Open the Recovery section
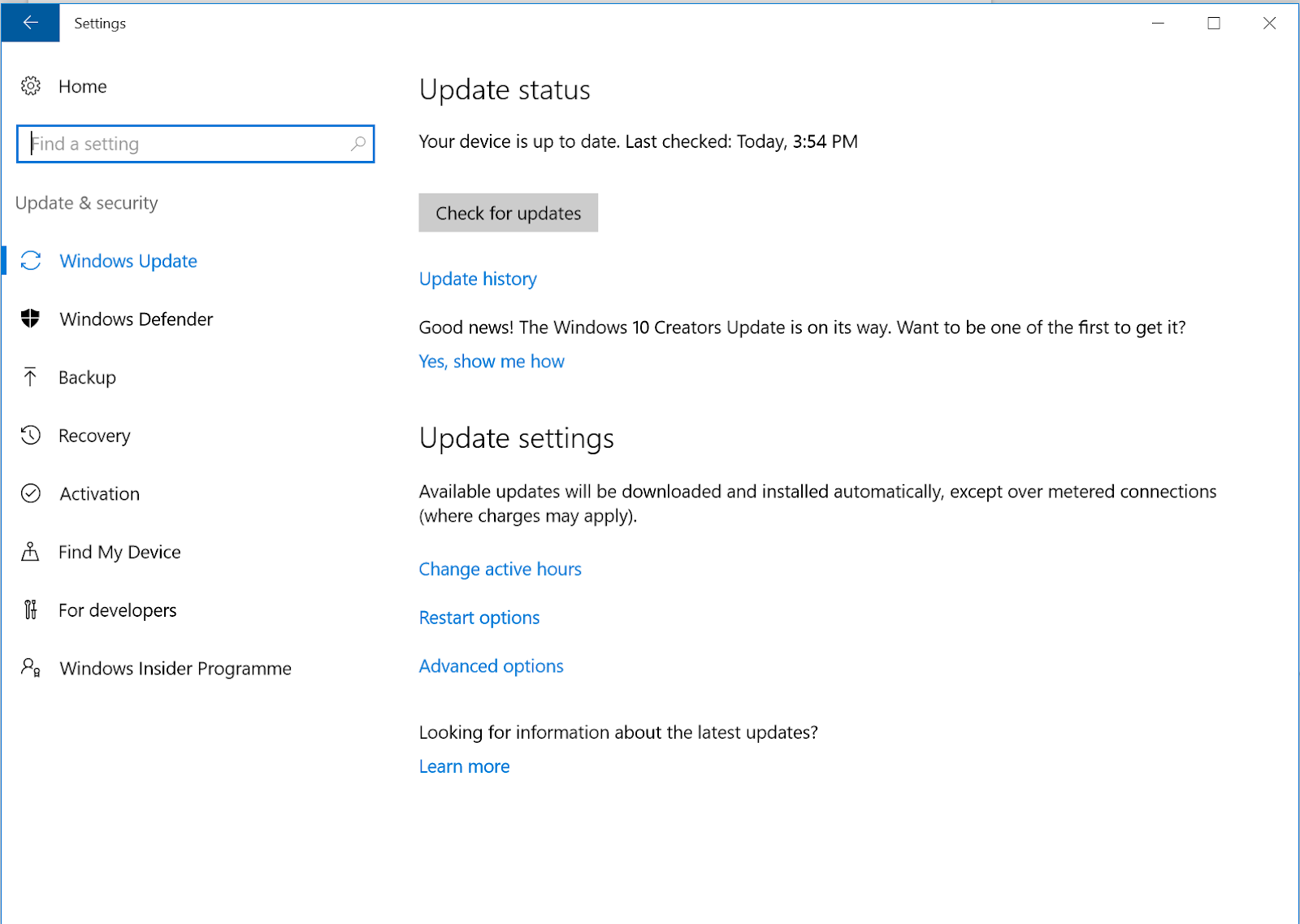 (94, 436)
